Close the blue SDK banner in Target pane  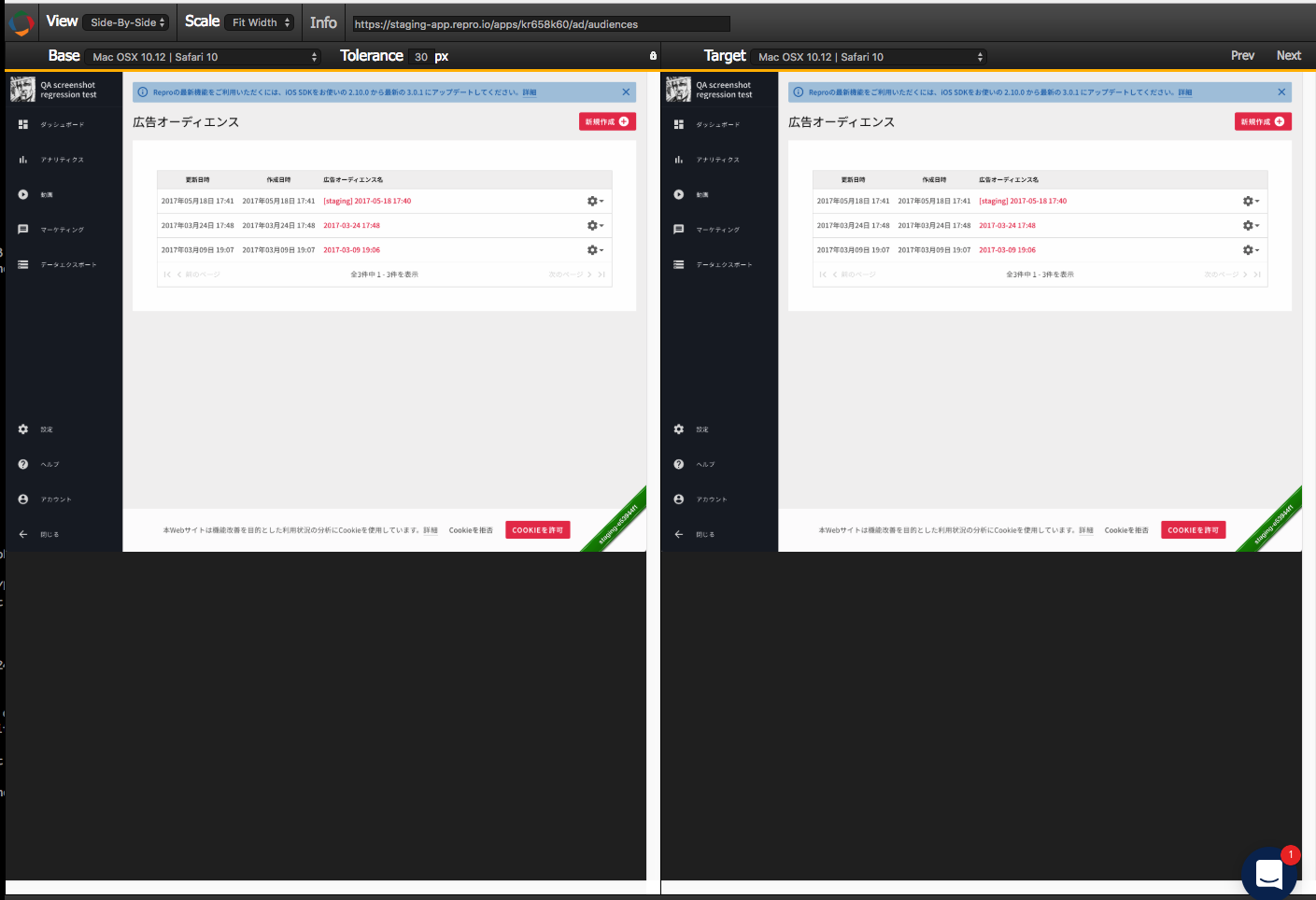1281,91
